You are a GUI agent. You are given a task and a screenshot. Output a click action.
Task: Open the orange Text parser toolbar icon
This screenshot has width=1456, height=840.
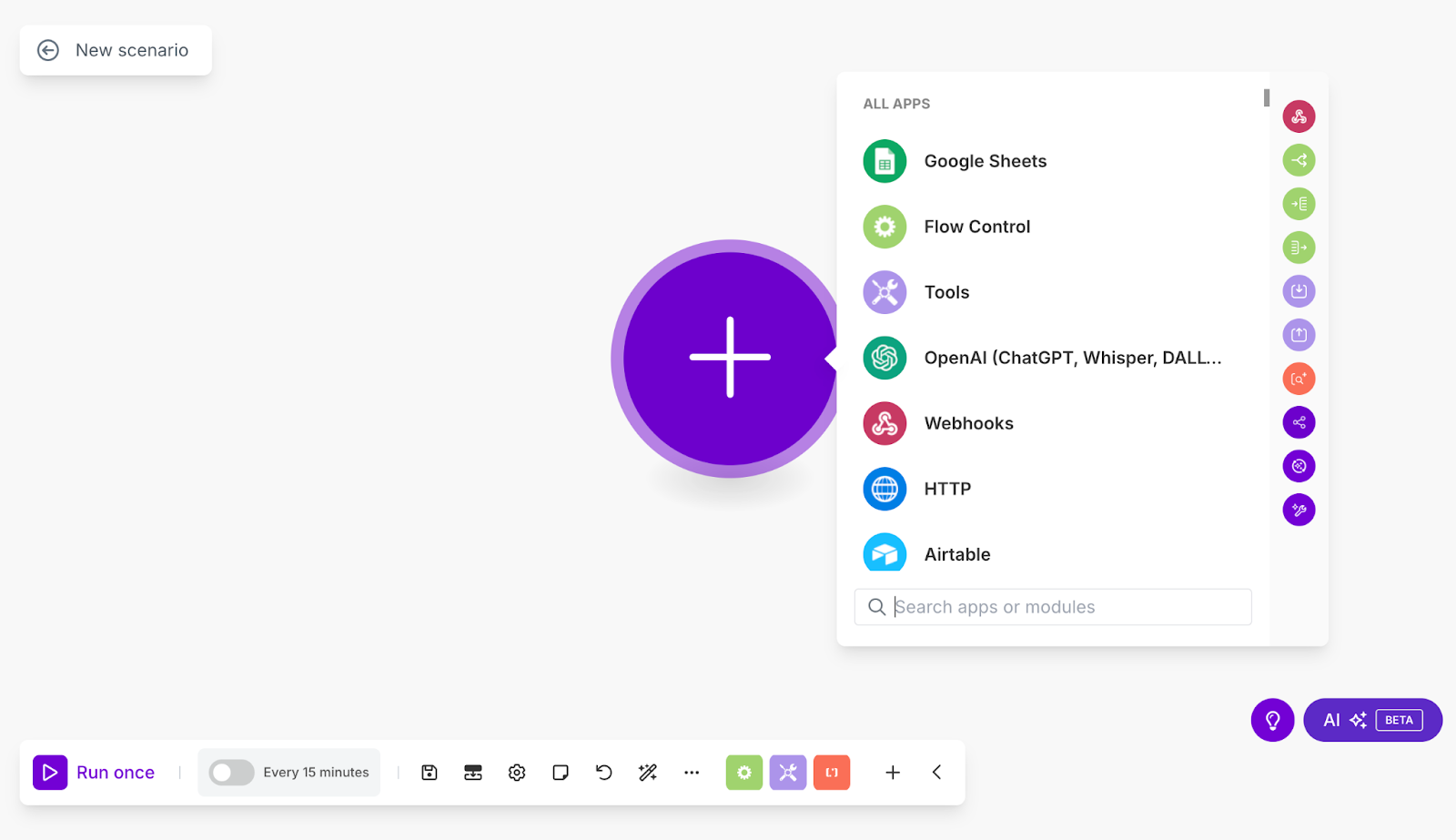pyautogui.click(x=832, y=773)
